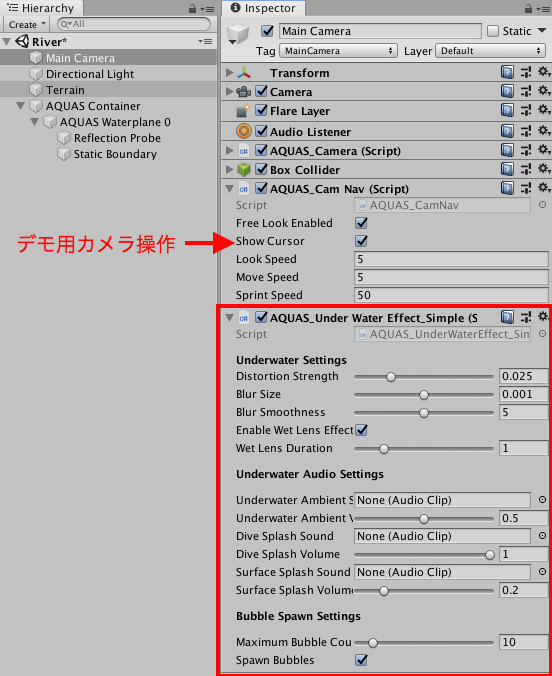Open gear menu for Audio Listener
552x676 pixels.
(543, 130)
